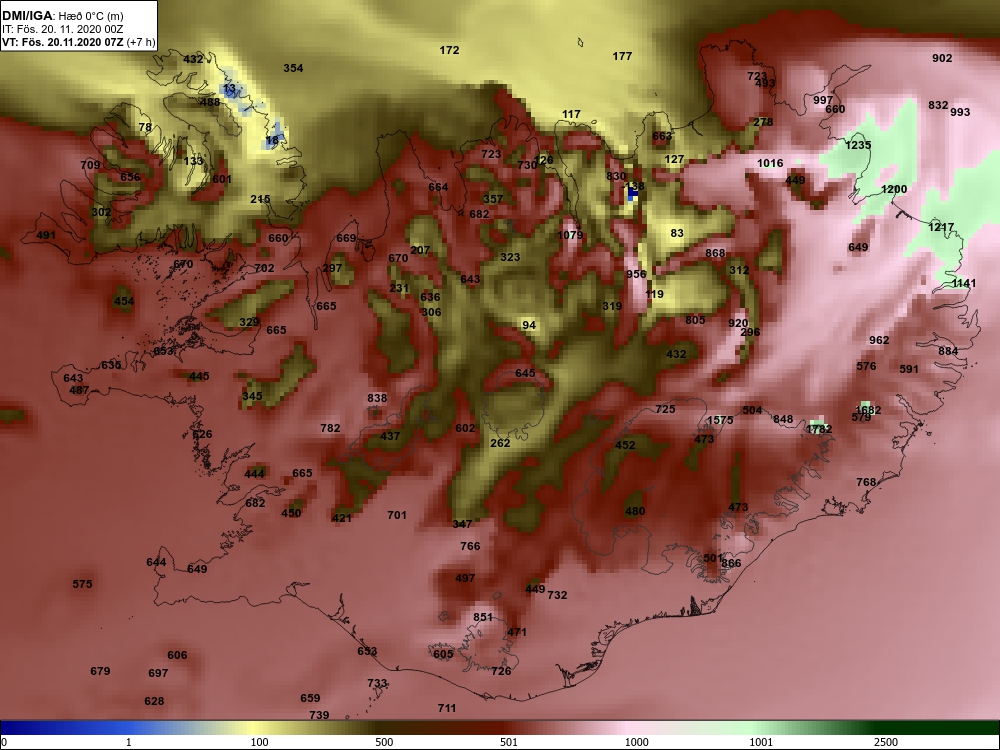Click the title text 'DMI/IGA: Hæð 0°C (m)'
The image size is (1000, 750).
(62, 16)
